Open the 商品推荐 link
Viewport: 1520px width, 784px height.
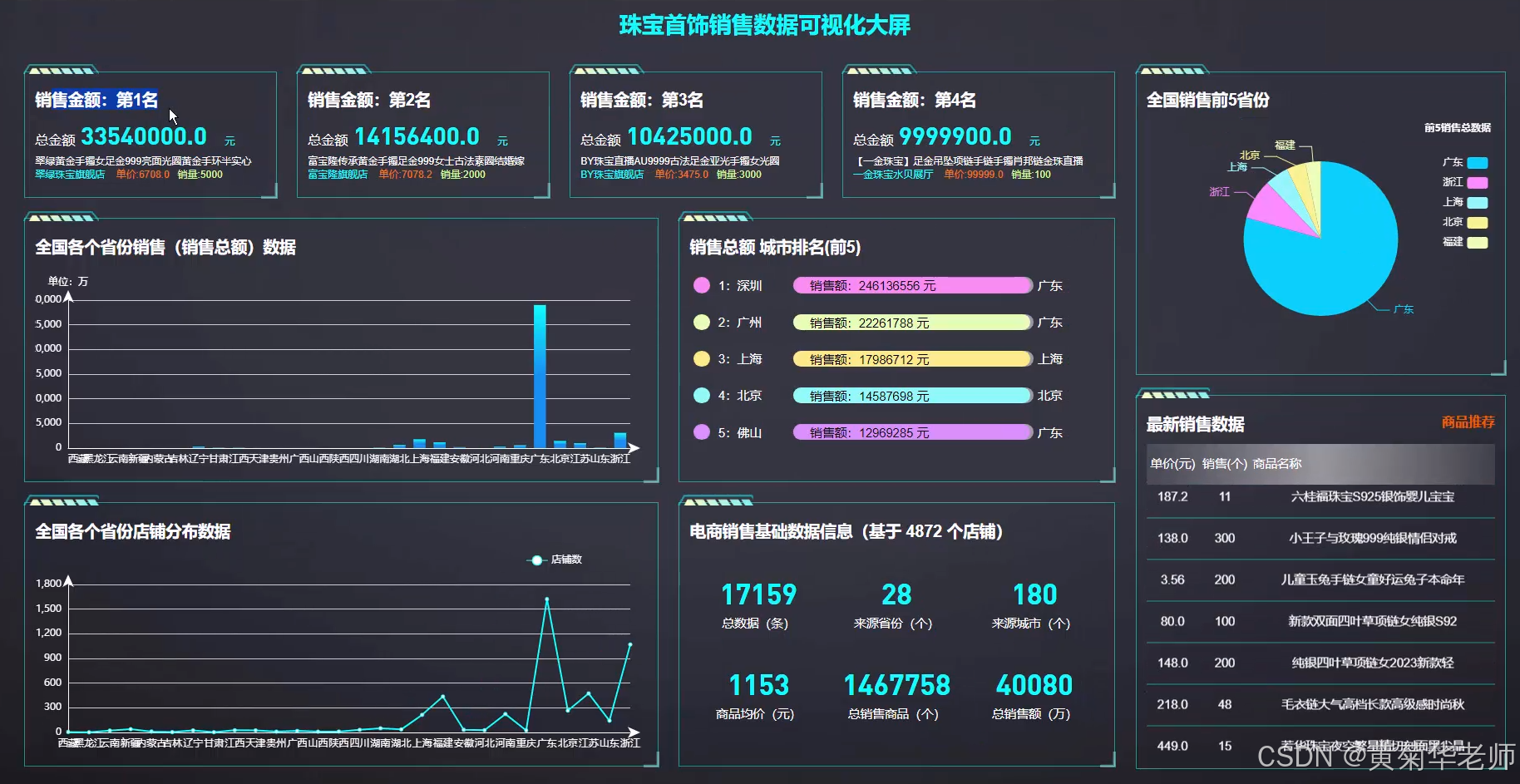(x=1468, y=422)
